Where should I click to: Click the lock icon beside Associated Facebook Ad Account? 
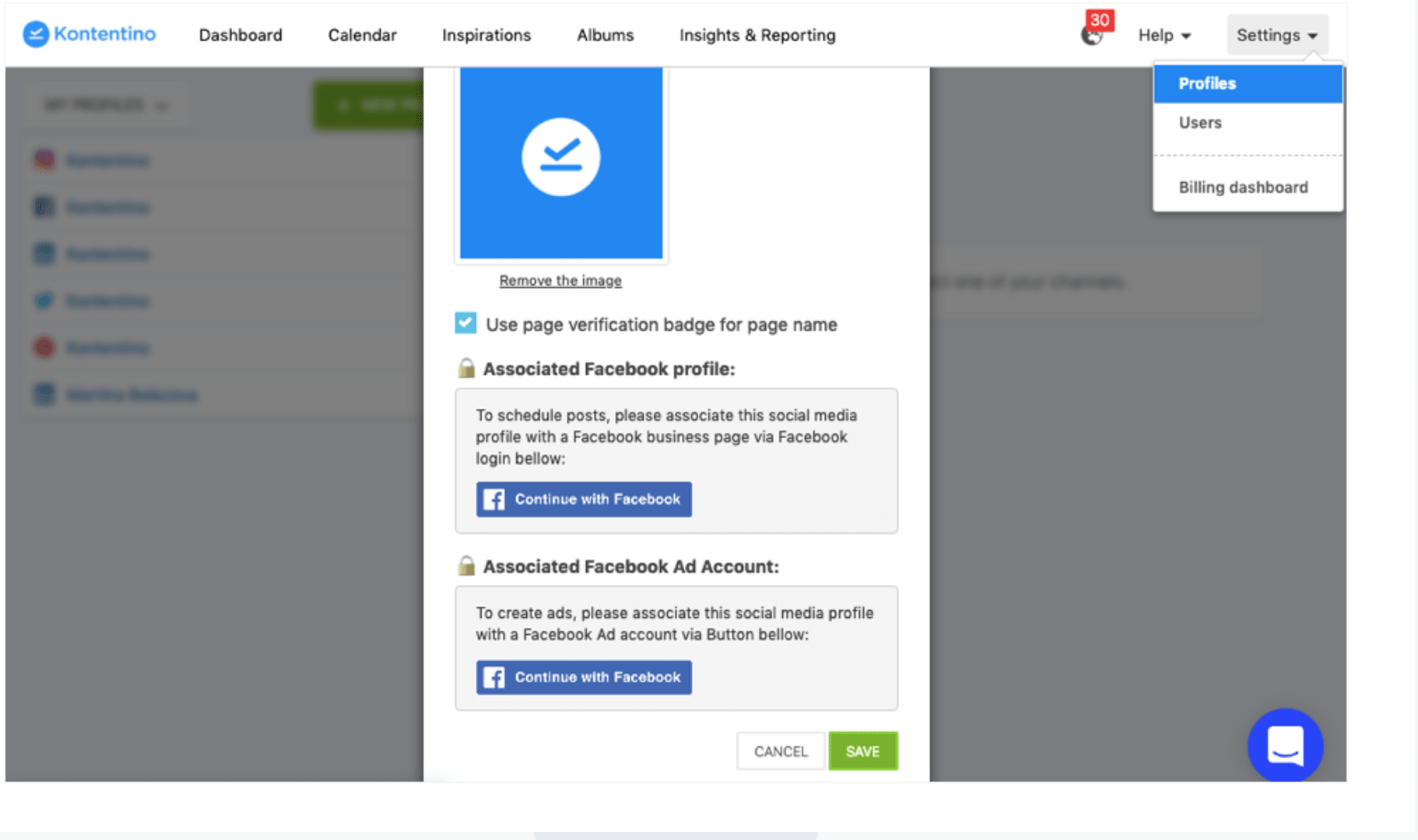(466, 566)
